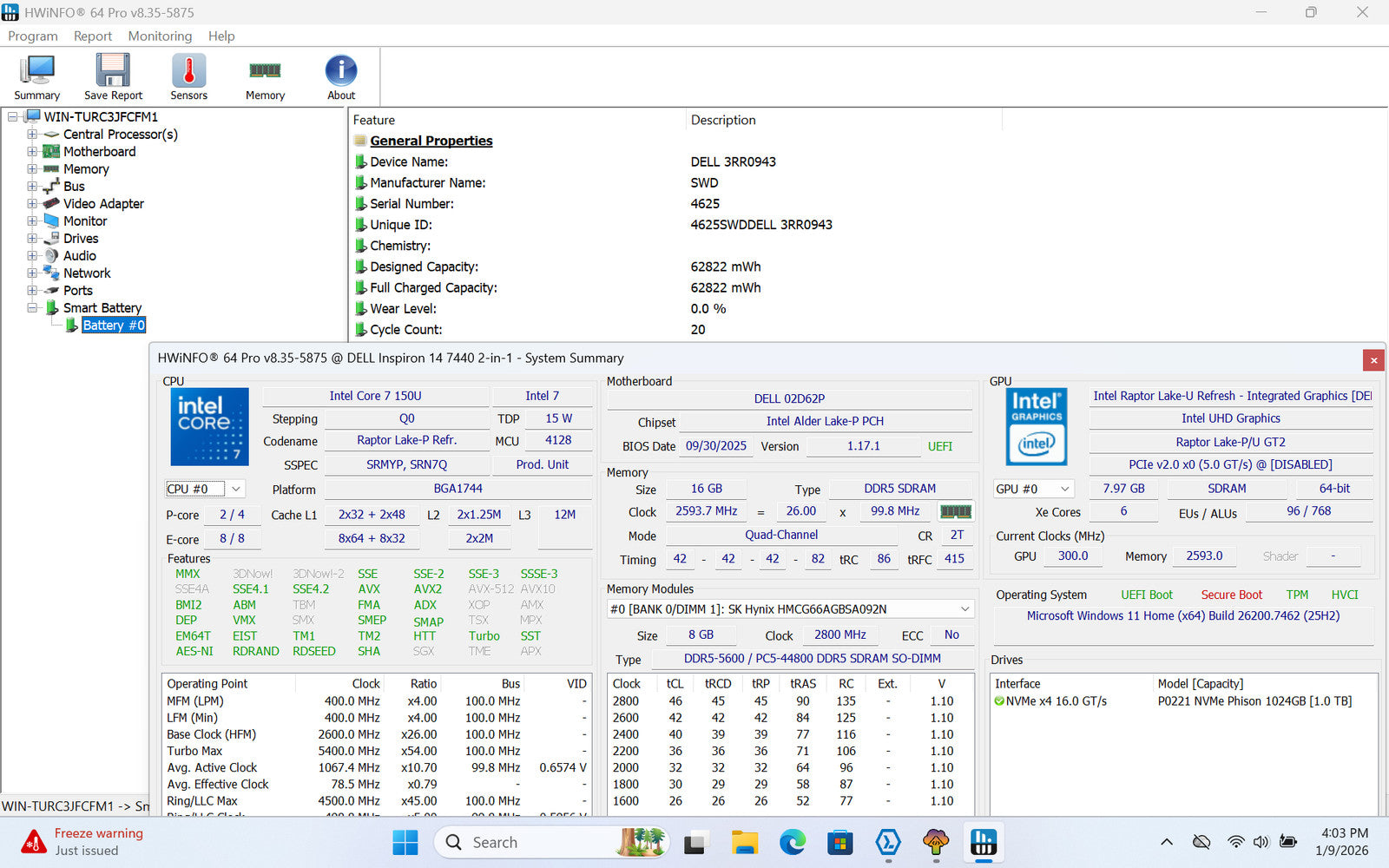Click the memory module icon beside 99.8 MHz
The height and width of the screenshot is (868, 1389).
(x=956, y=511)
